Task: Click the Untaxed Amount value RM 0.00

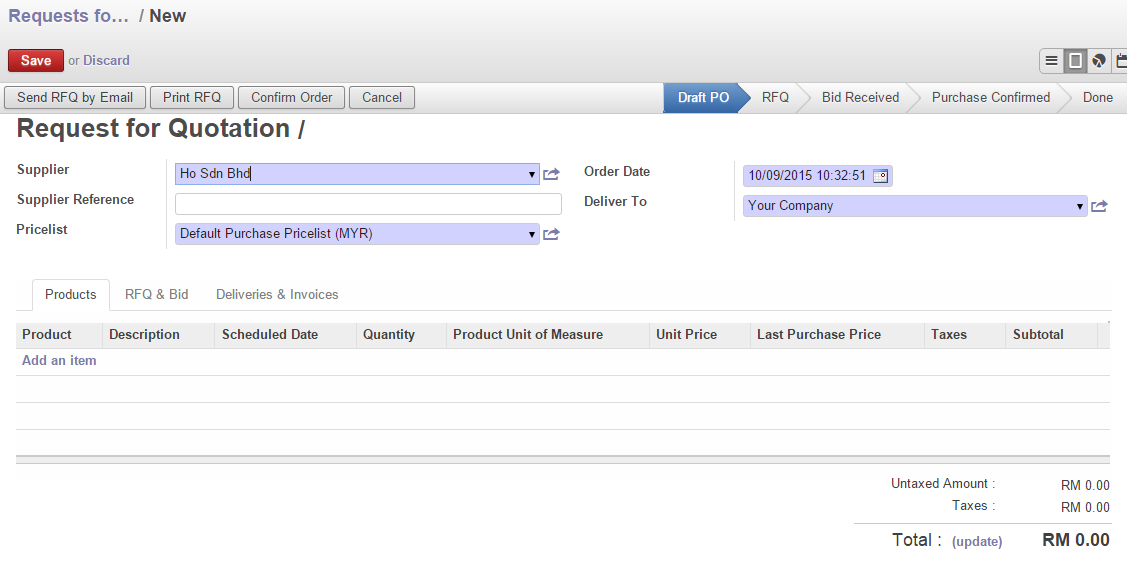Action: (1085, 486)
